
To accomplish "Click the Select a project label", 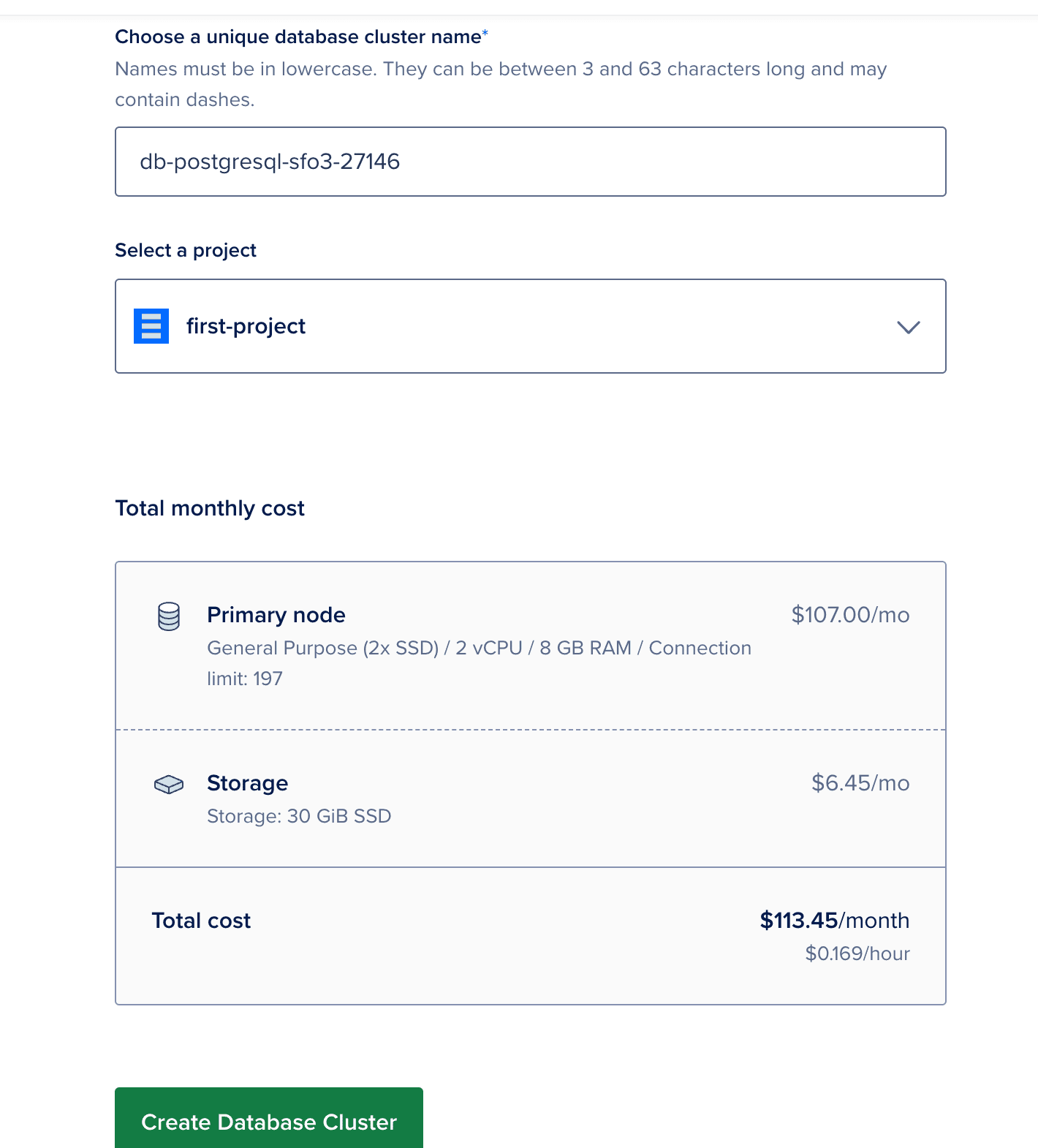I will pyautogui.click(x=186, y=250).
